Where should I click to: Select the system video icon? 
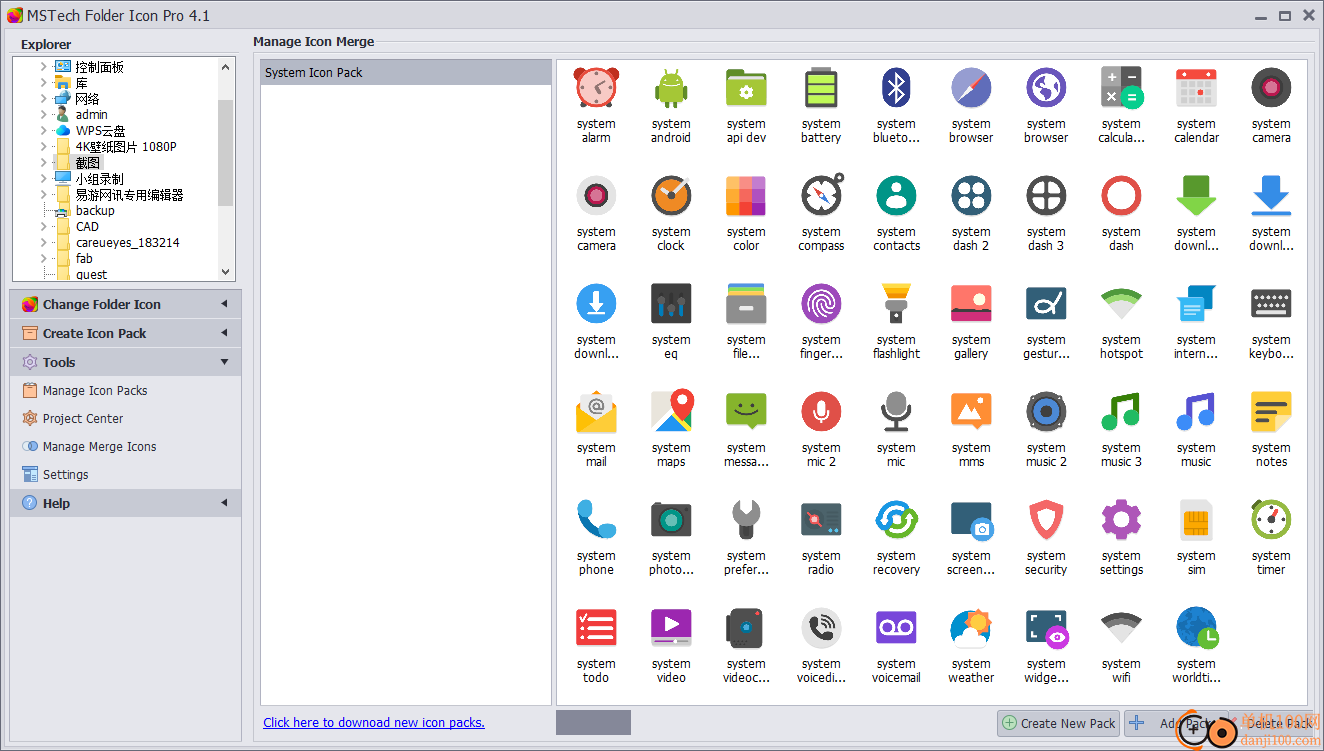pyautogui.click(x=671, y=628)
